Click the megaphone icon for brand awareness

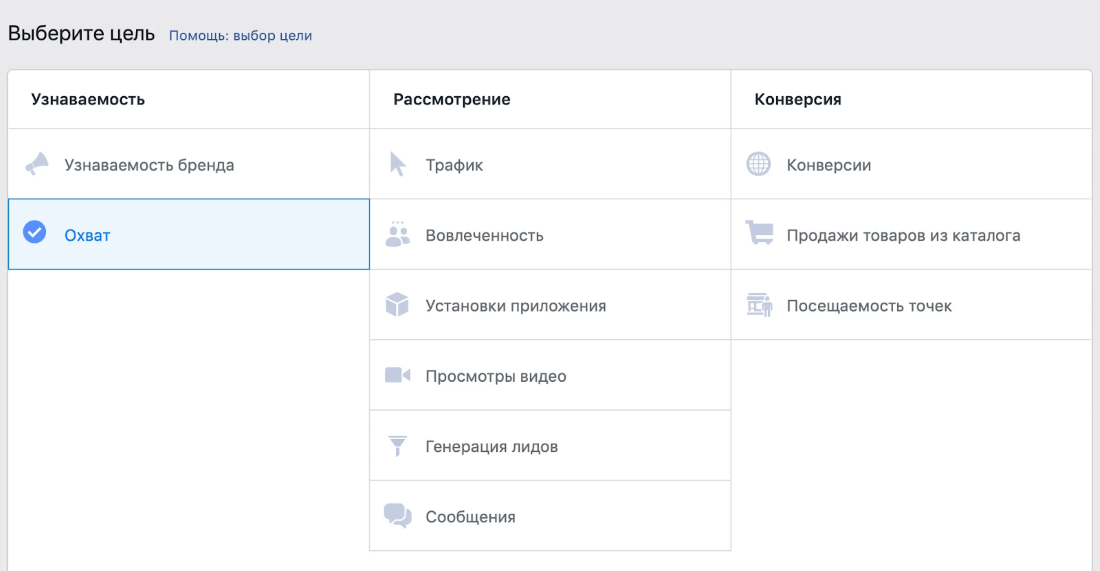pyautogui.click(x=37, y=164)
